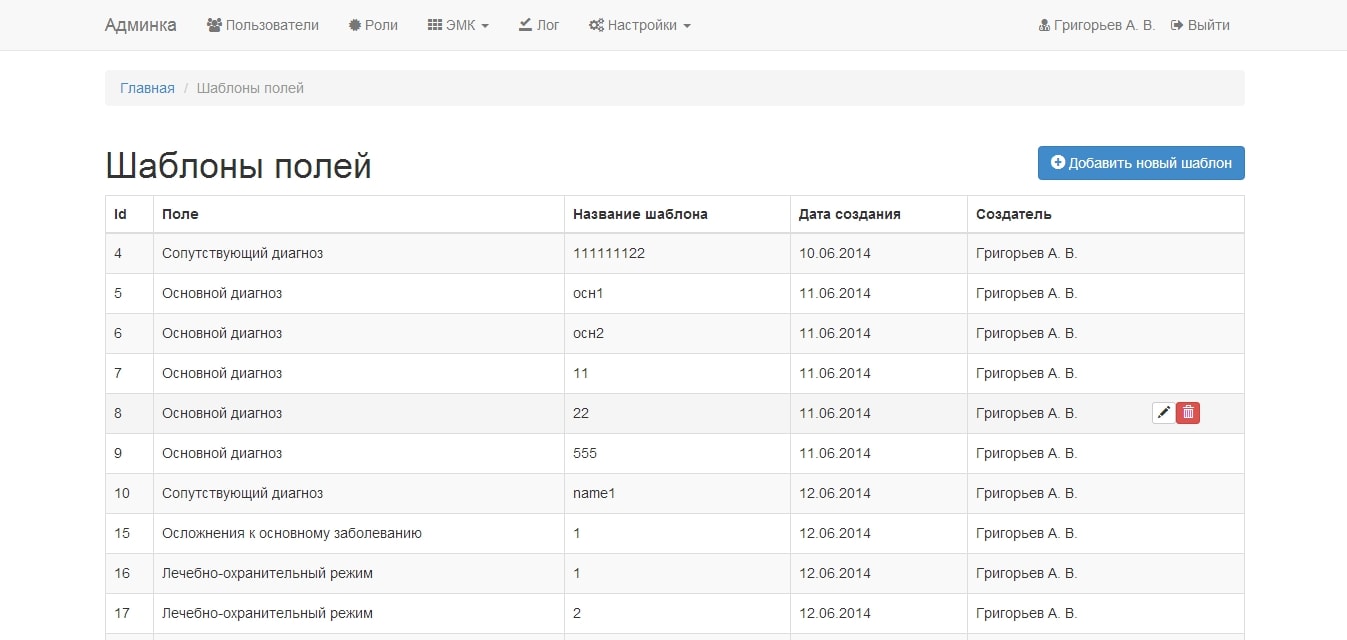Click template name 11 in row 7
Screen dimensions: 1347x640
coord(581,373)
